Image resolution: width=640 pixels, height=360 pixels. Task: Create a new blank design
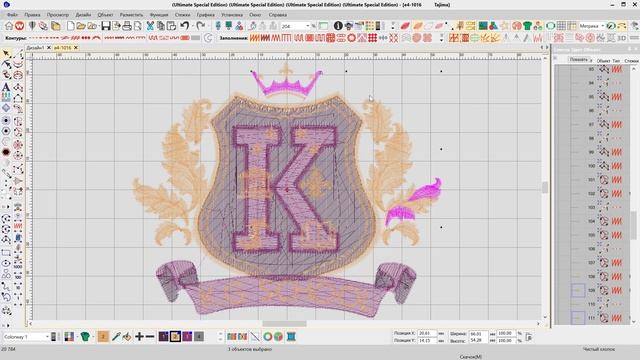pyautogui.click(x=71, y=26)
